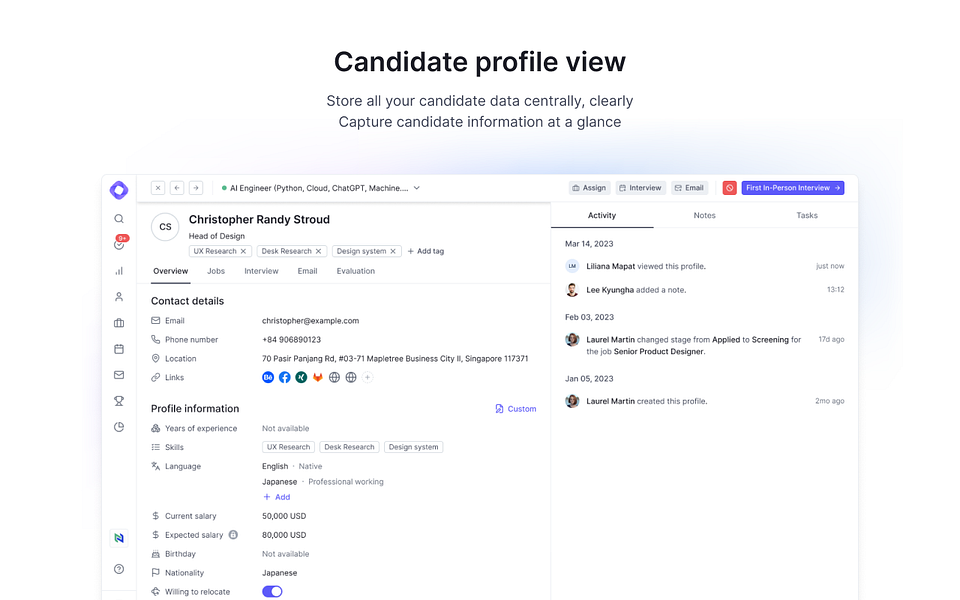Select the analytics bar-chart icon in sidebar
The width and height of the screenshot is (960, 600).
(x=119, y=270)
